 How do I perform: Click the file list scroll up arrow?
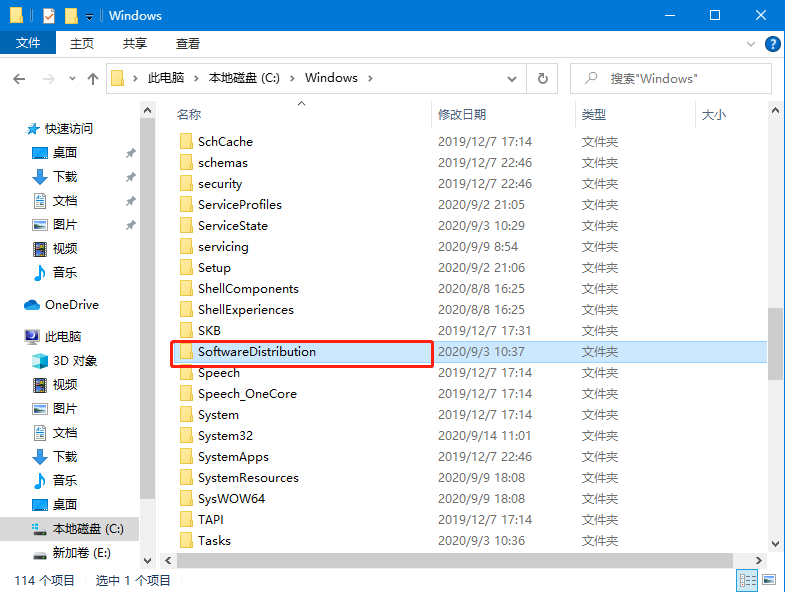775,110
